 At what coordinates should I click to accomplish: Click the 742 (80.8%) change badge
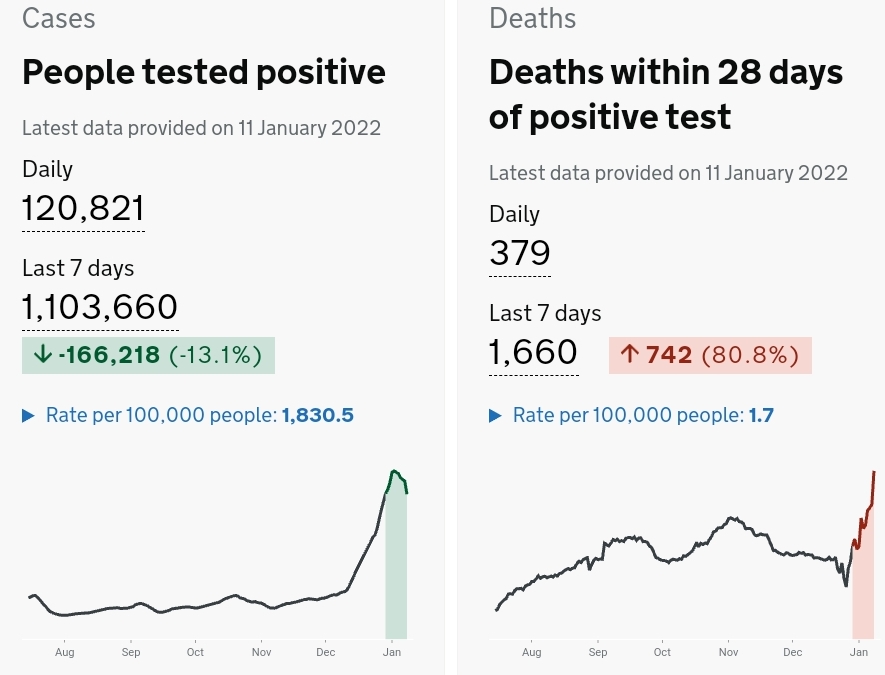pyautogui.click(x=710, y=354)
